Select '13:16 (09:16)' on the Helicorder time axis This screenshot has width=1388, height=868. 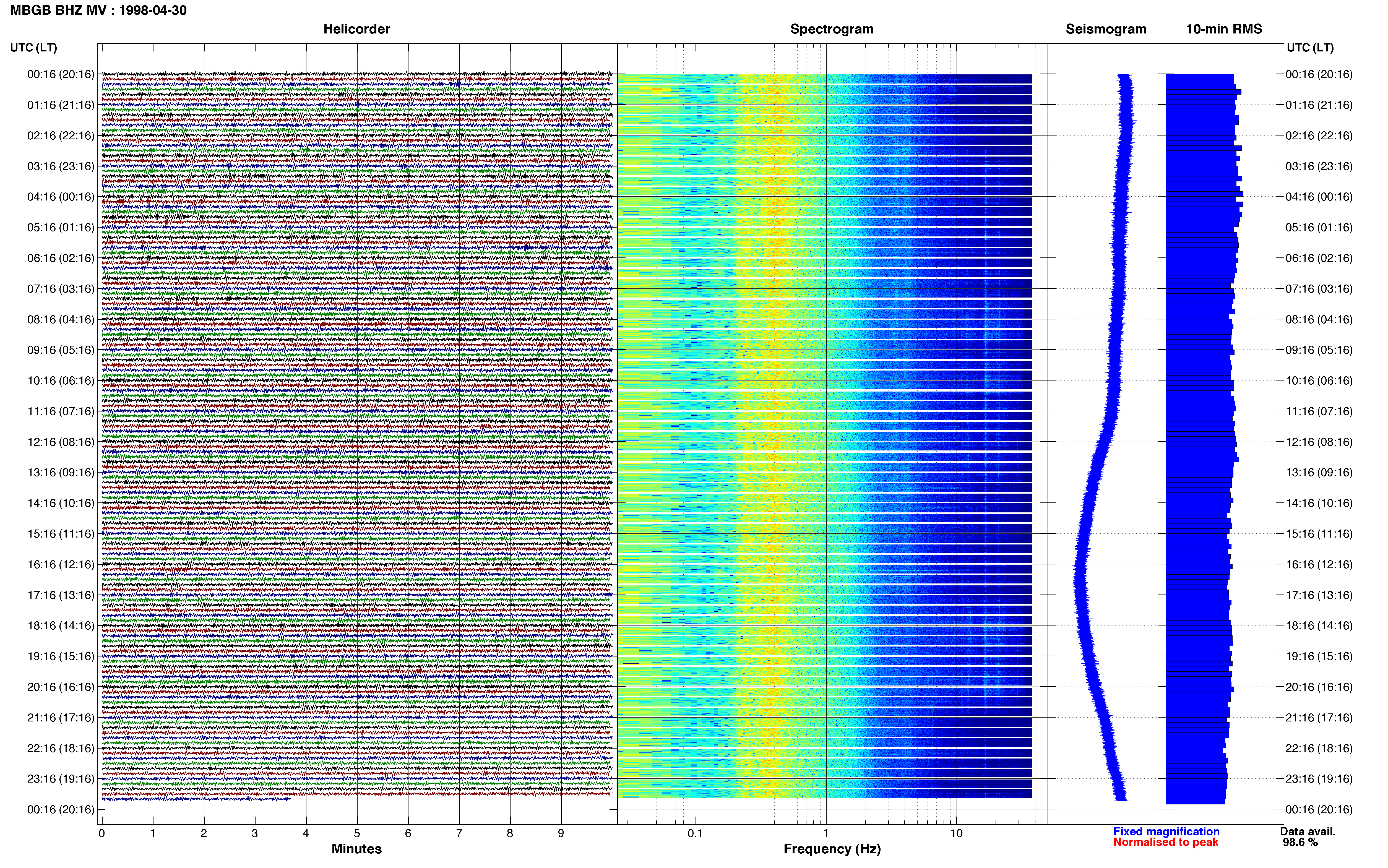[x=61, y=473]
